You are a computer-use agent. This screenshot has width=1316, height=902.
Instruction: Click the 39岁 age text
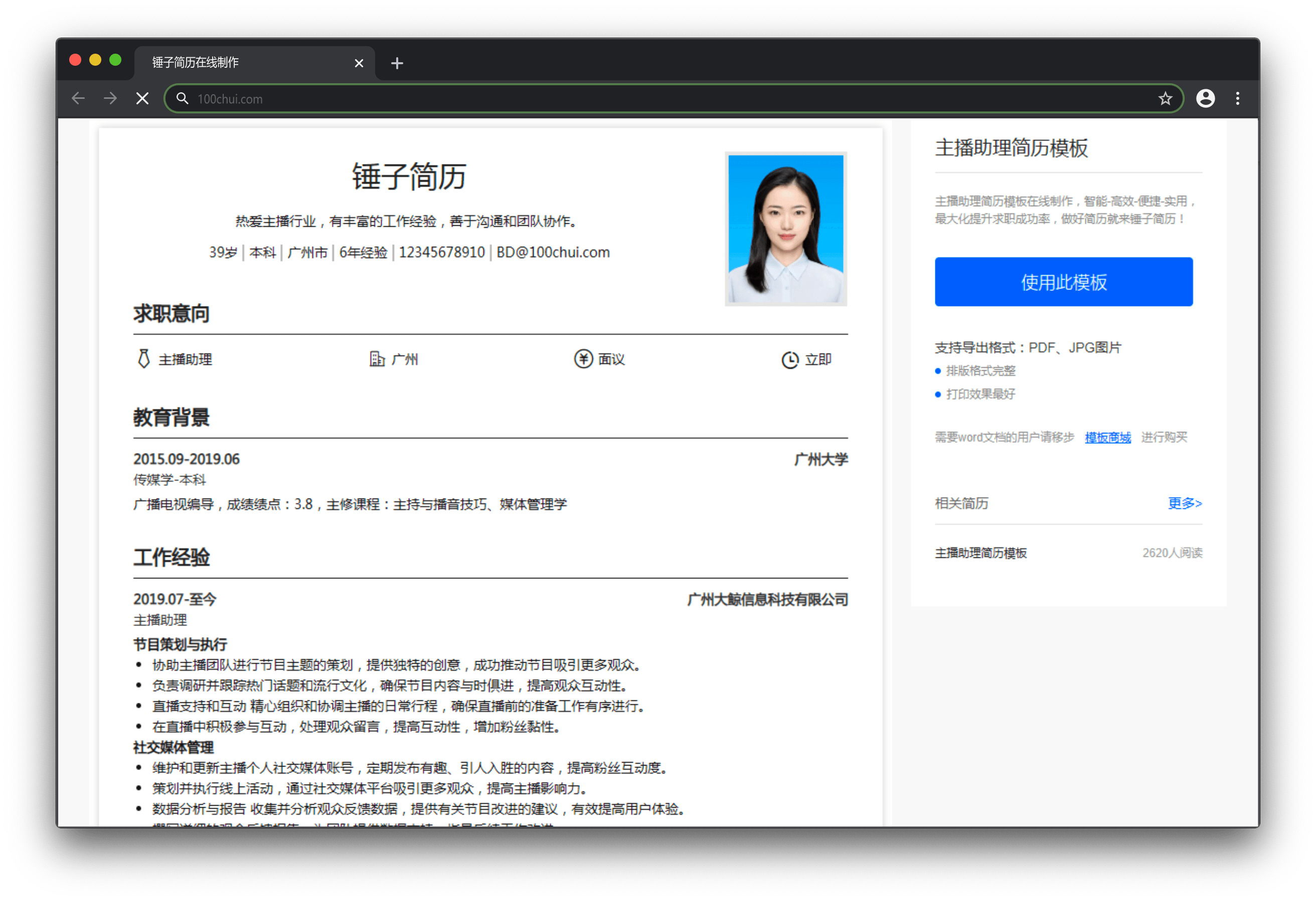[x=223, y=252]
